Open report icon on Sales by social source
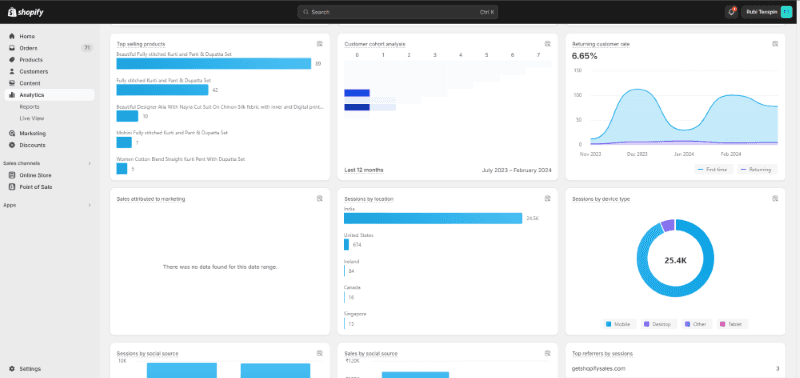Image resolution: width=800 pixels, height=378 pixels. [547, 353]
